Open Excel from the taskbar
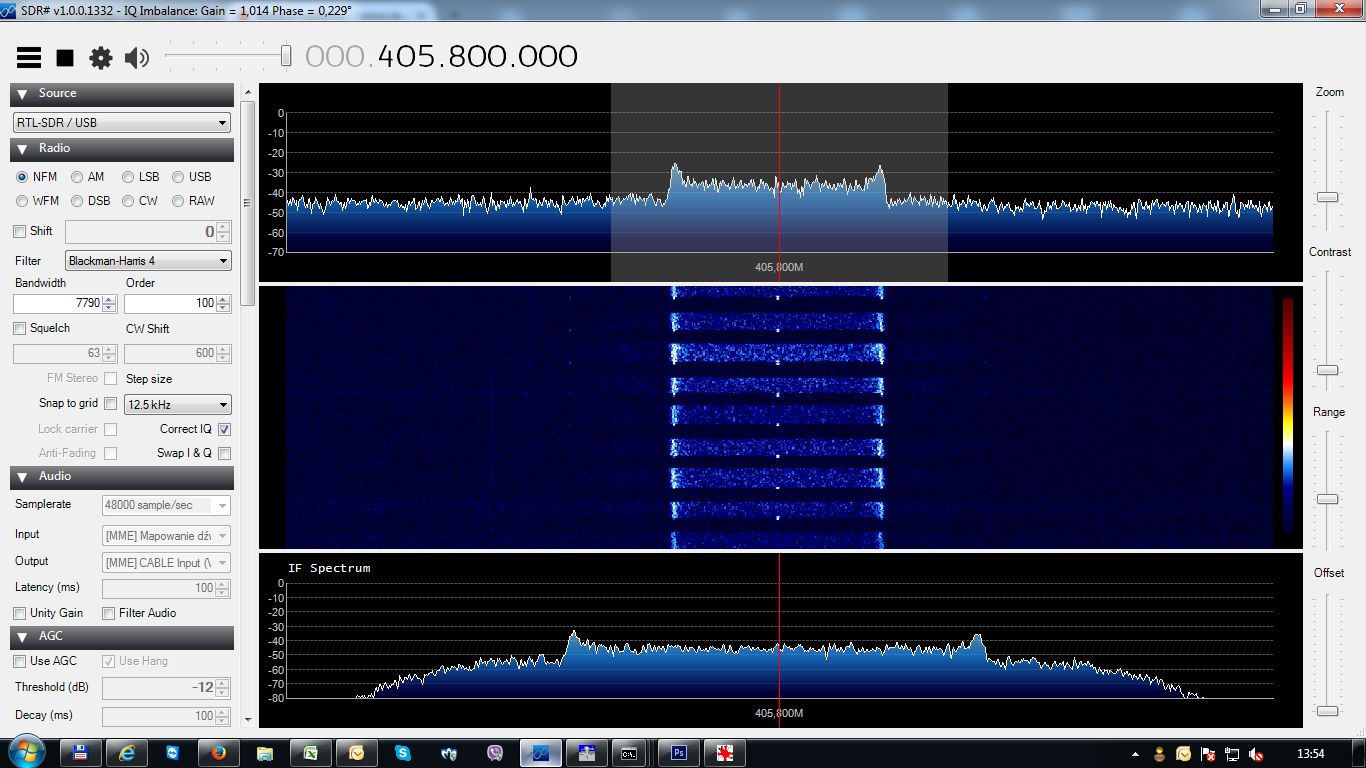 [x=311, y=753]
